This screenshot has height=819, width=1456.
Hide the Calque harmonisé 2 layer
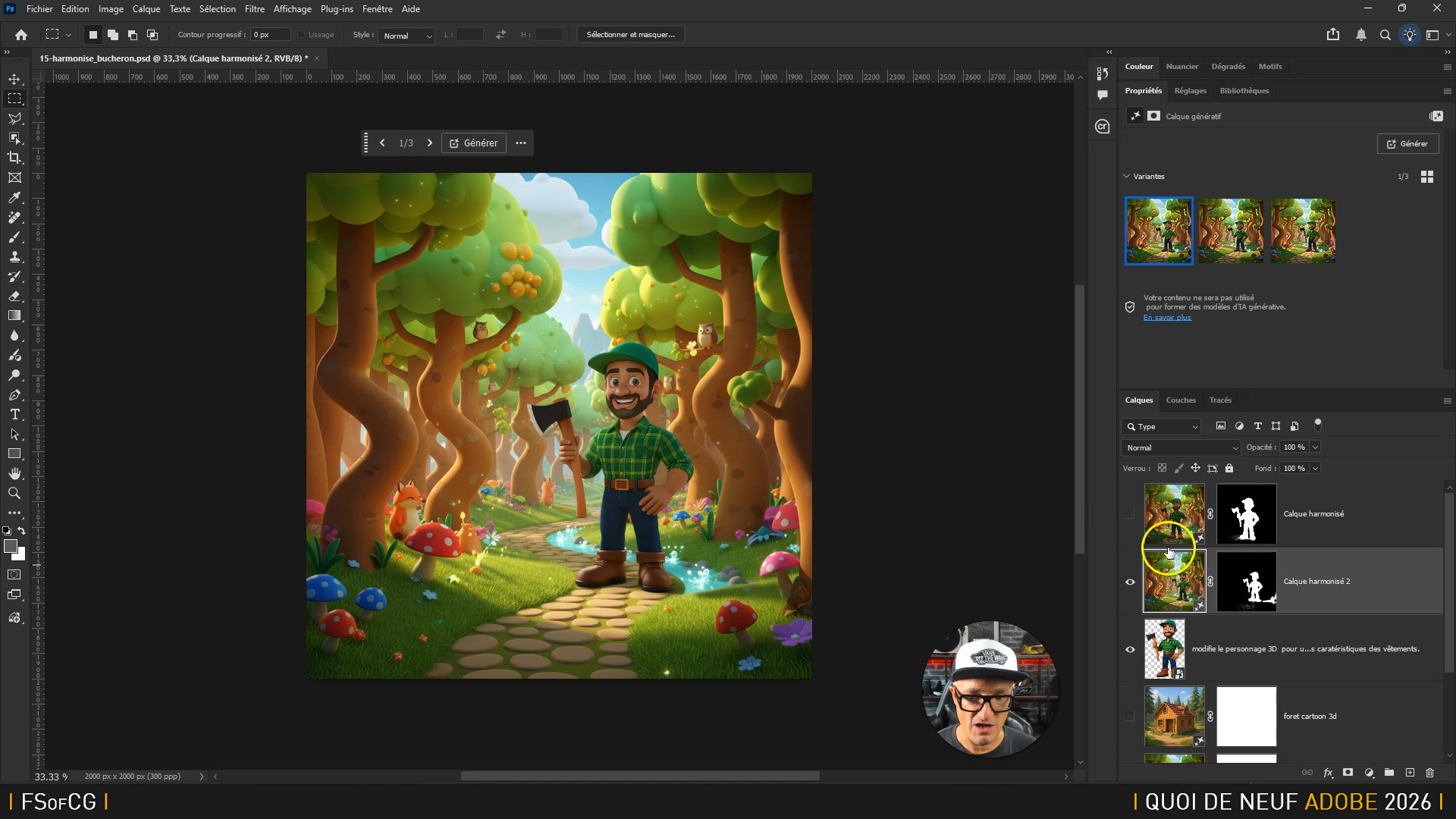(1130, 582)
